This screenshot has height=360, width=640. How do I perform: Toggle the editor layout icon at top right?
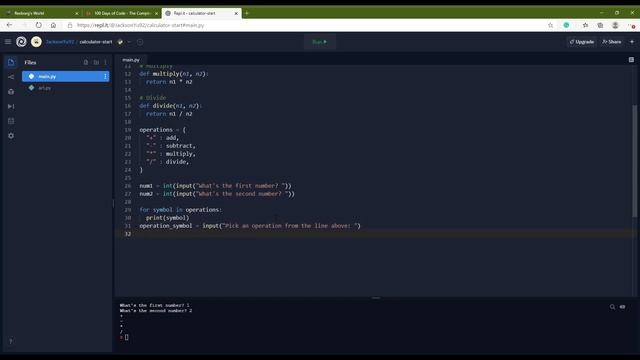(631, 60)
